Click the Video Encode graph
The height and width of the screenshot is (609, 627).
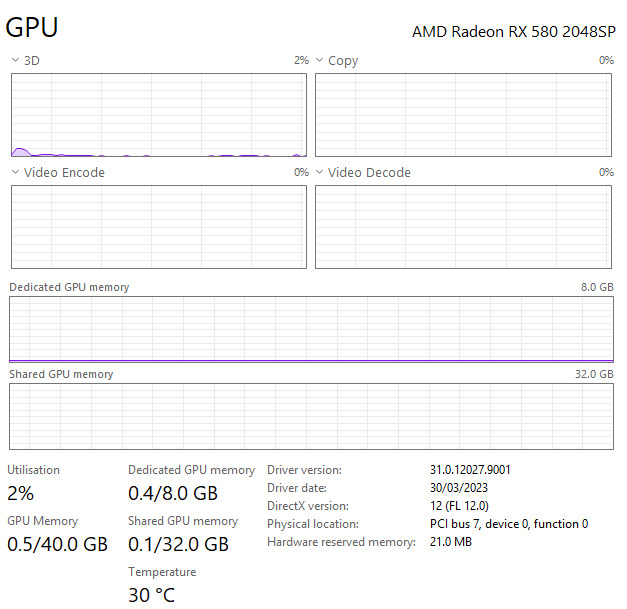click(x=158, y=227)
